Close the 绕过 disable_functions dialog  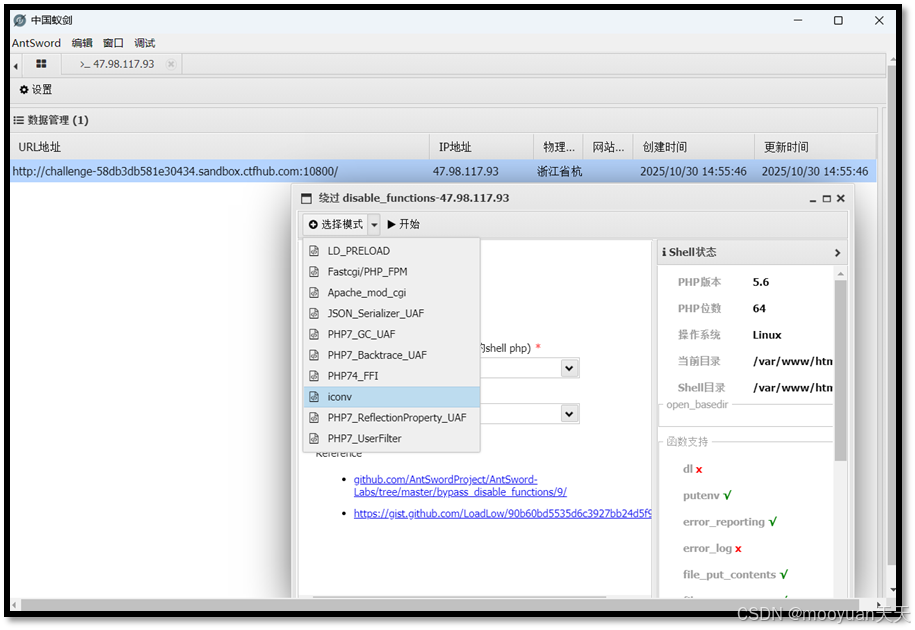pos(841,199)
